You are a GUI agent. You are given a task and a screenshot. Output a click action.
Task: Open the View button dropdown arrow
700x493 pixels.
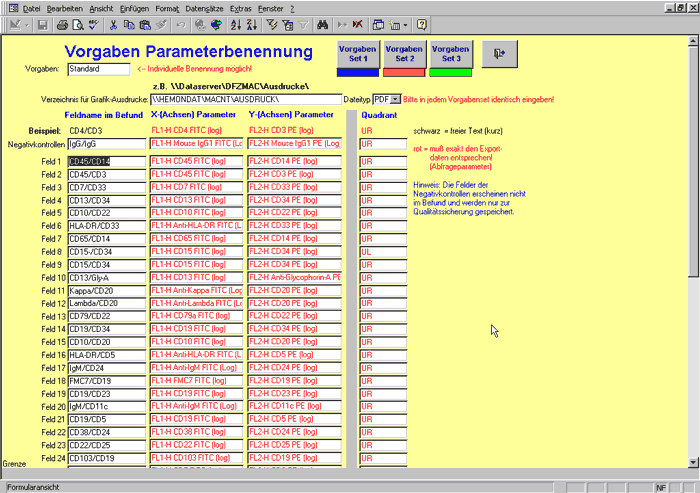pos(27,25)
